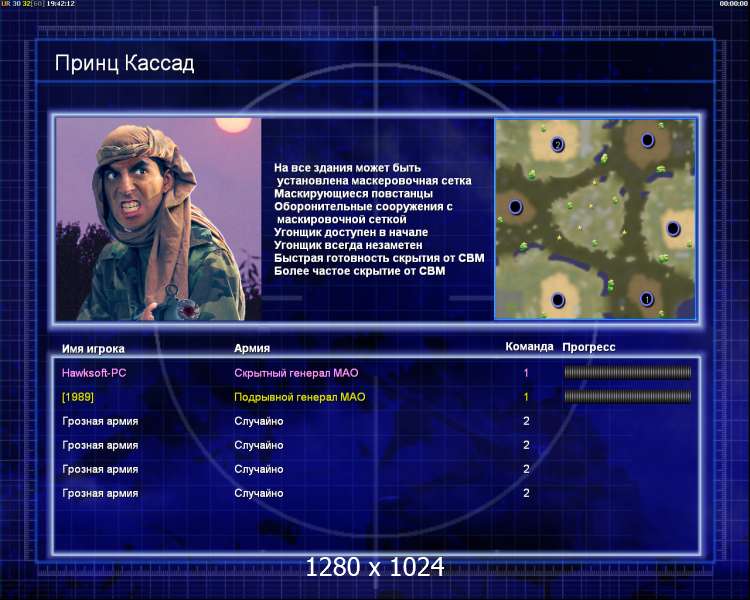Screen dimensions: 750x600
Task: Click the last 'Грозная армия' player entry
Action: tap(100, 493)
